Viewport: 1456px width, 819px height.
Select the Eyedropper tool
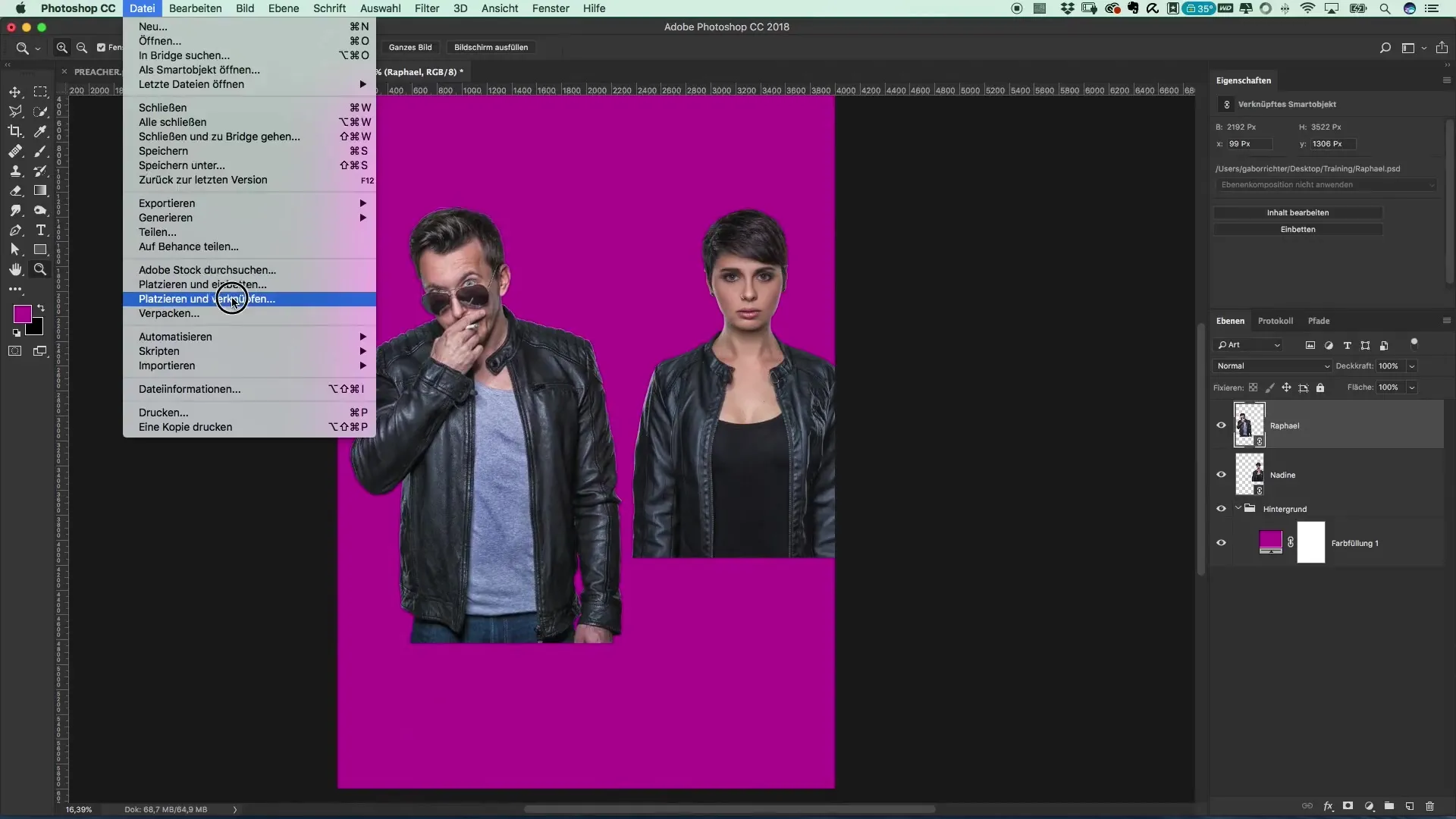click(x=41, y=131)
